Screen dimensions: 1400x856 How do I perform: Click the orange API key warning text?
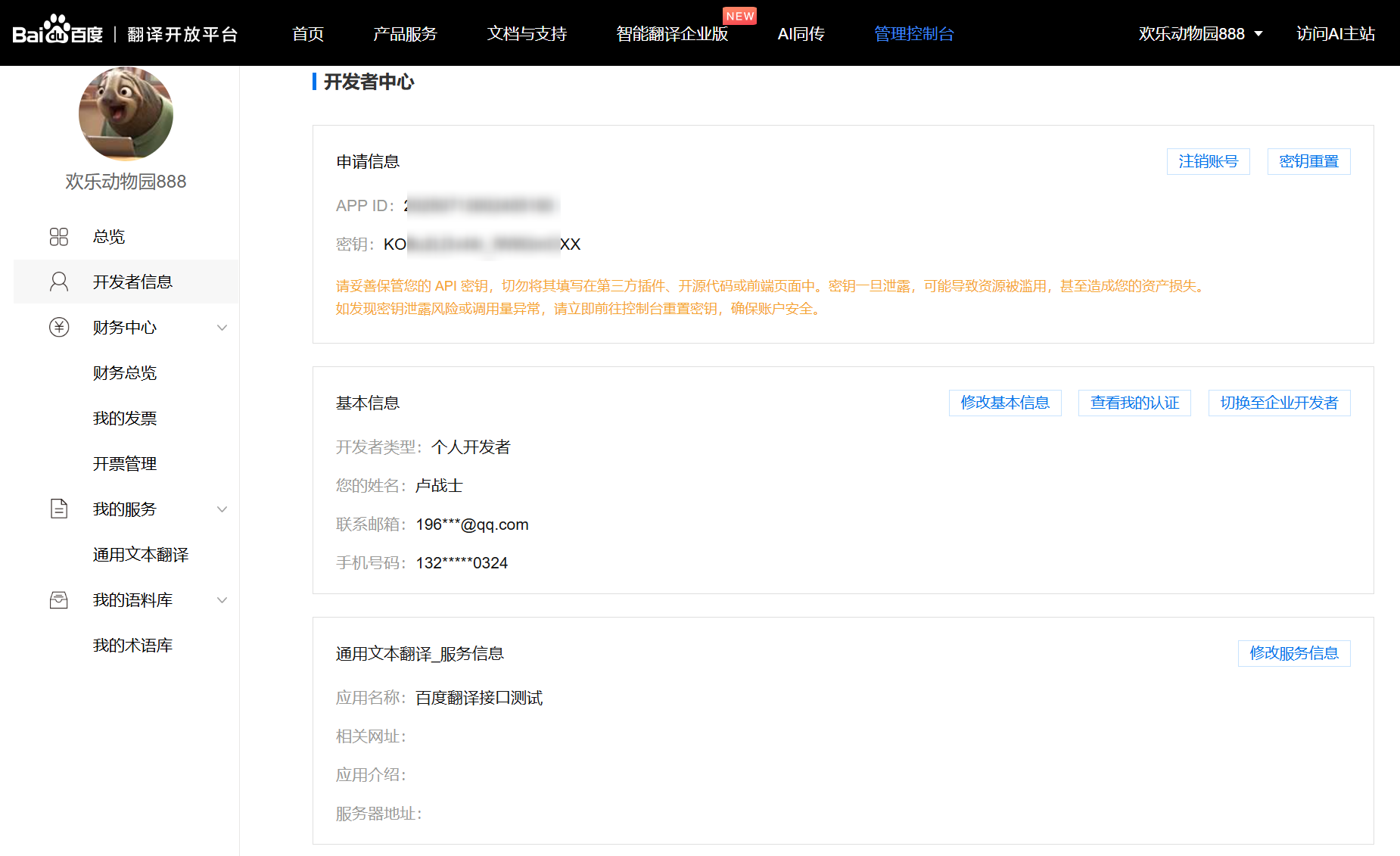[x=771, y=297]
